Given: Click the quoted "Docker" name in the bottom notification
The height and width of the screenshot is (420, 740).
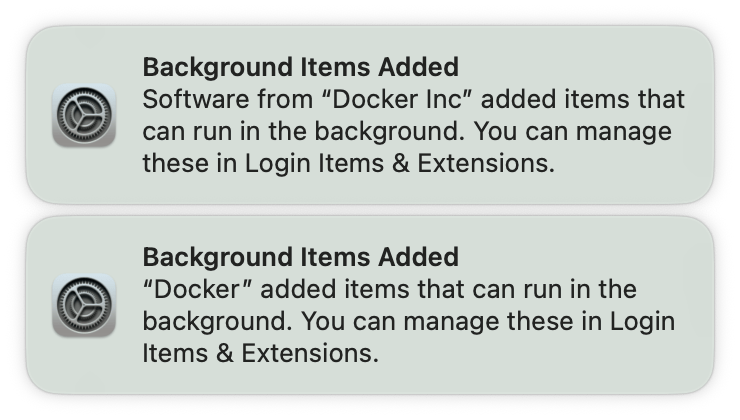Looking at the screenshot, I should 208,290.
